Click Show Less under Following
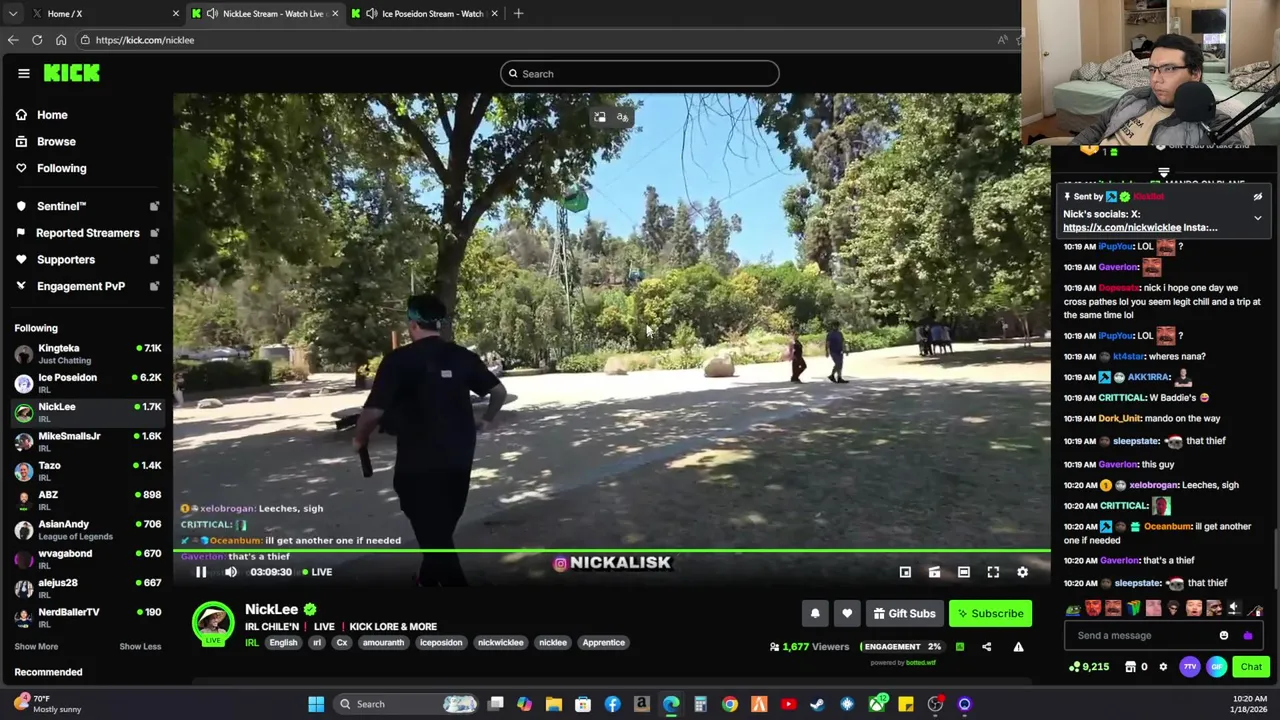1280x720 pixels. click(x=140, y=647)
